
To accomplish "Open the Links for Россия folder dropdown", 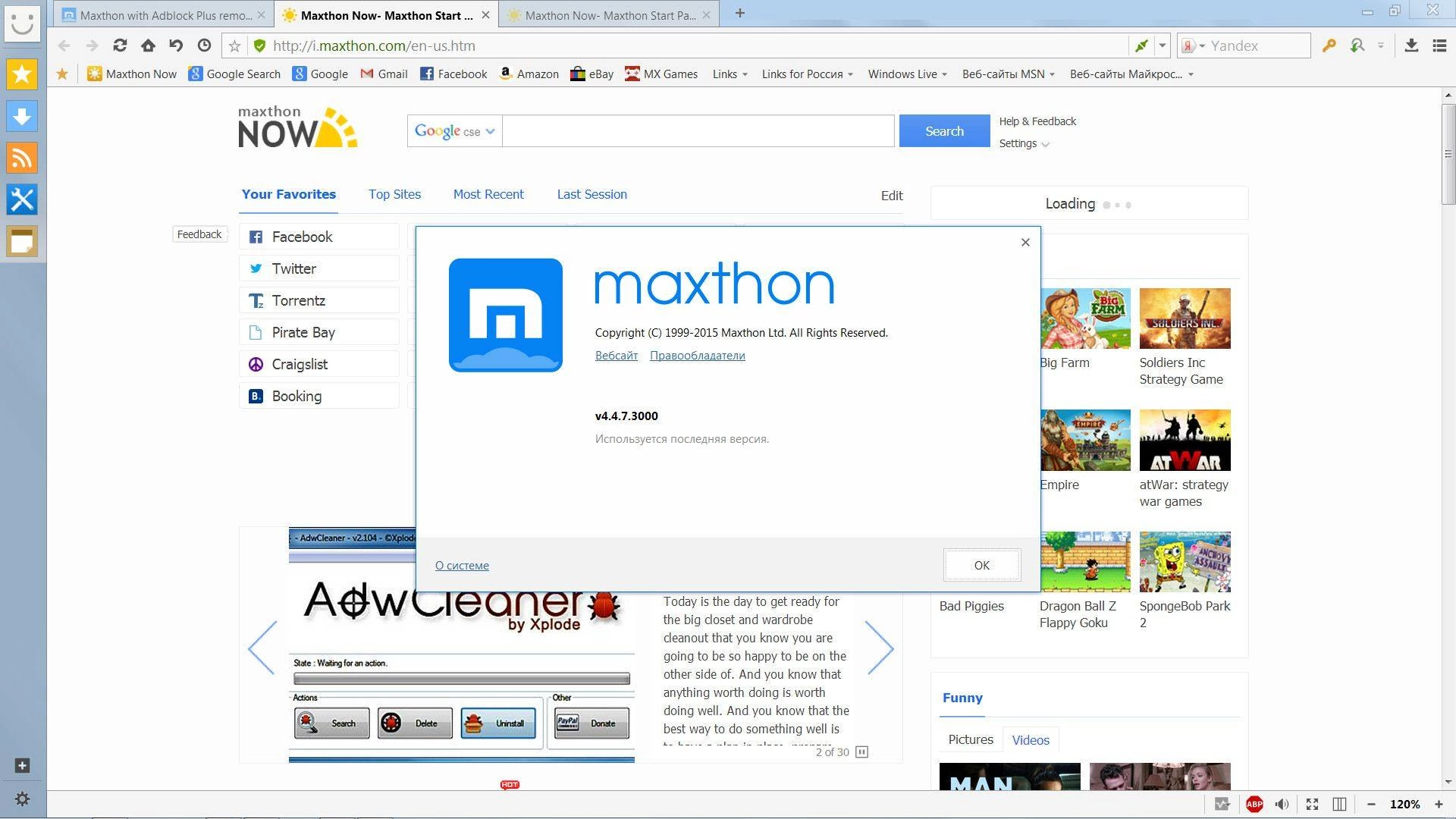I will [x=808, y=74].
